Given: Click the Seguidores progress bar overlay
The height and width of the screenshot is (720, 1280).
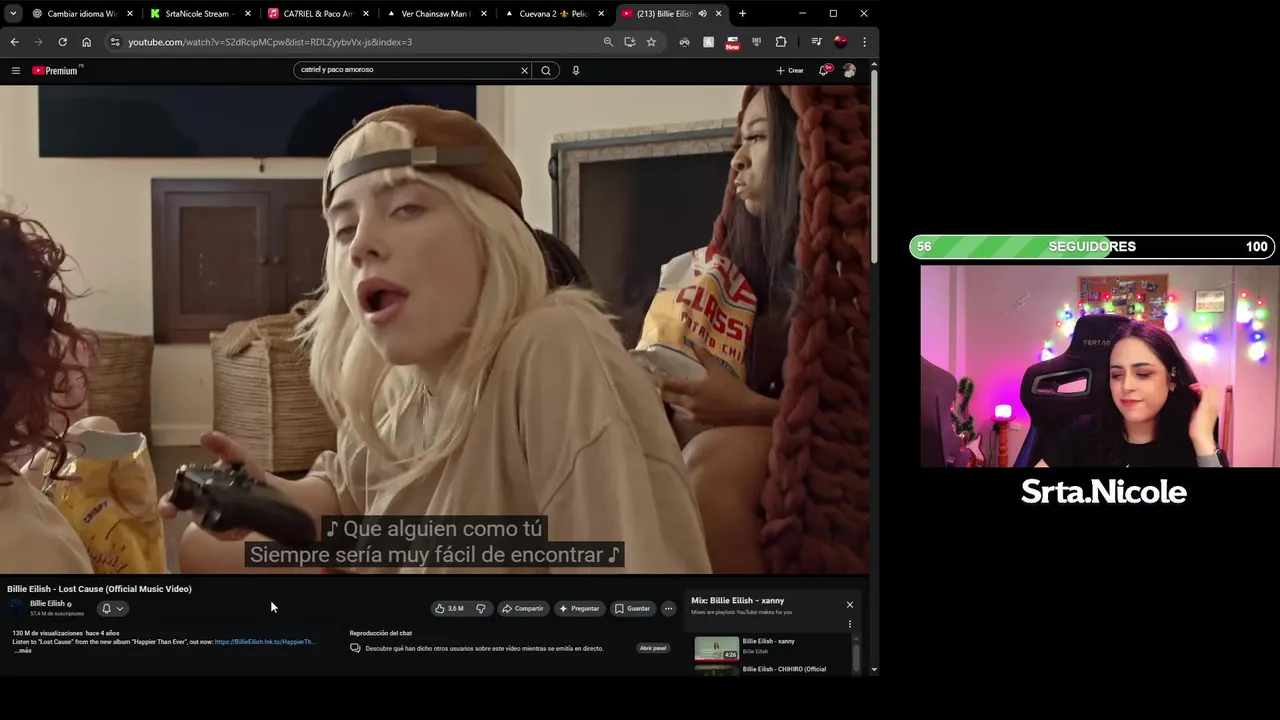Looking at the screenshot, I should [1092, 247].
